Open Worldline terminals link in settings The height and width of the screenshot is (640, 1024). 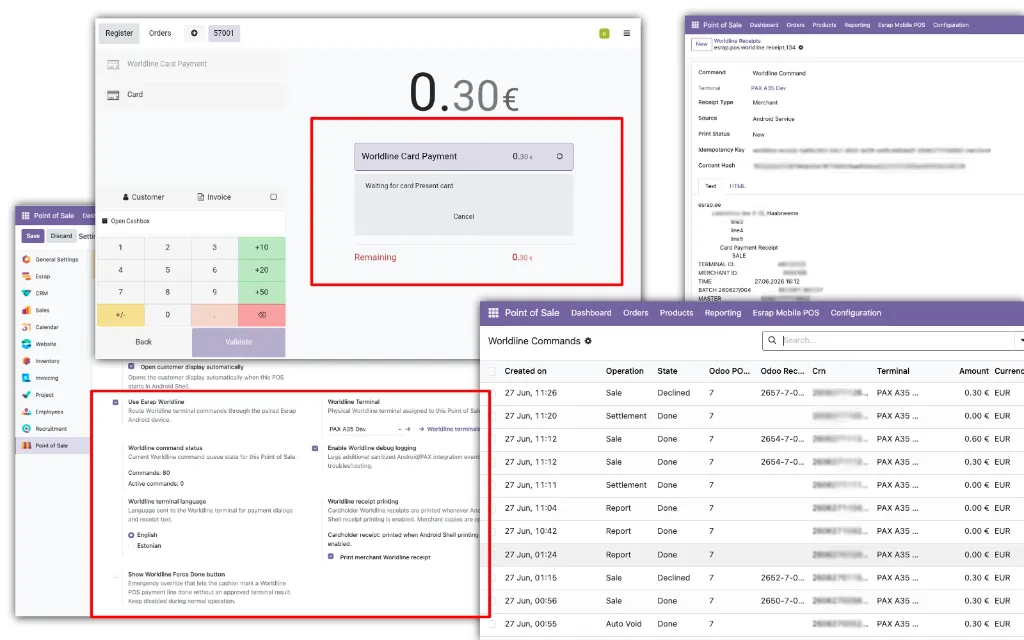[x=450, y=429]
